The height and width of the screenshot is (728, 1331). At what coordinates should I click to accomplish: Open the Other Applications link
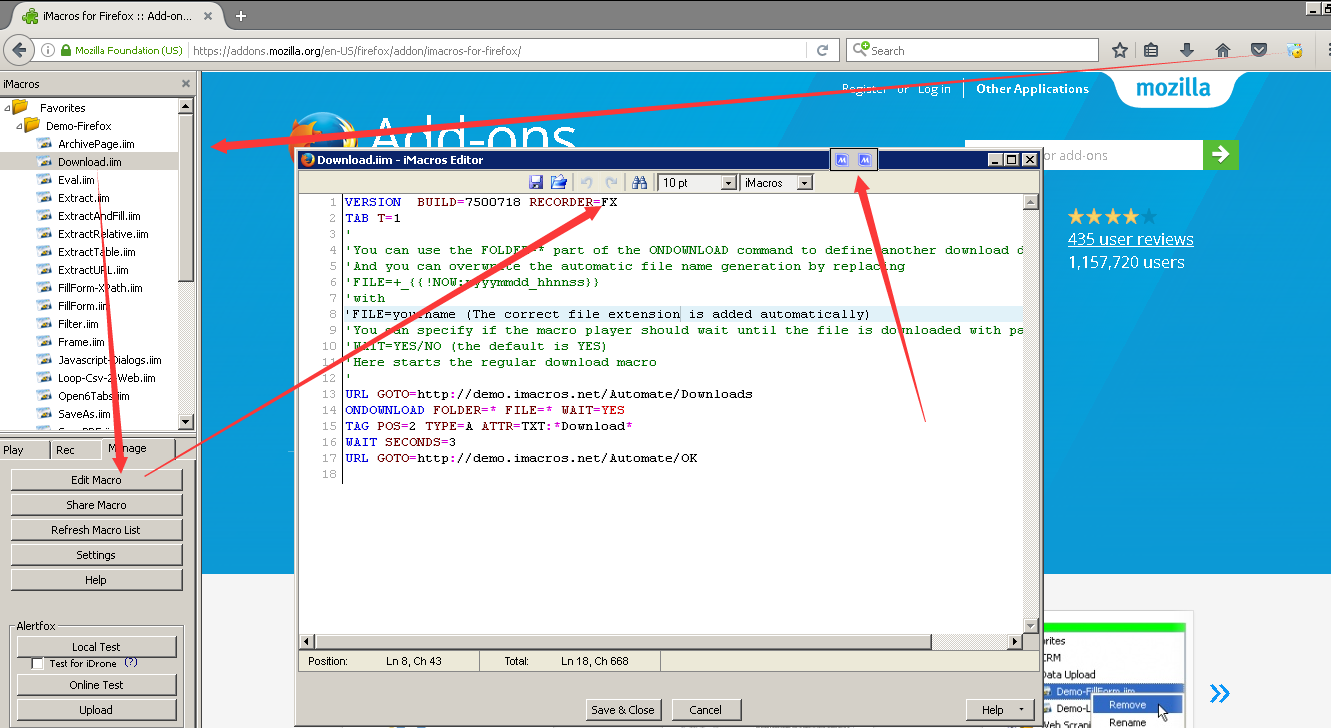[x=1032, y=89]
